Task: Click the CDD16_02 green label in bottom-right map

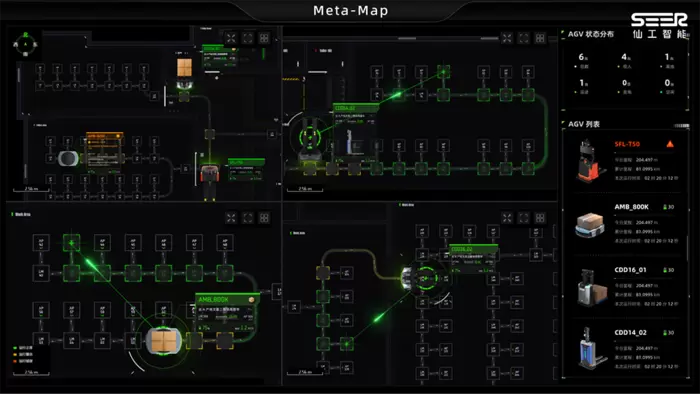Action: [473, 249]
